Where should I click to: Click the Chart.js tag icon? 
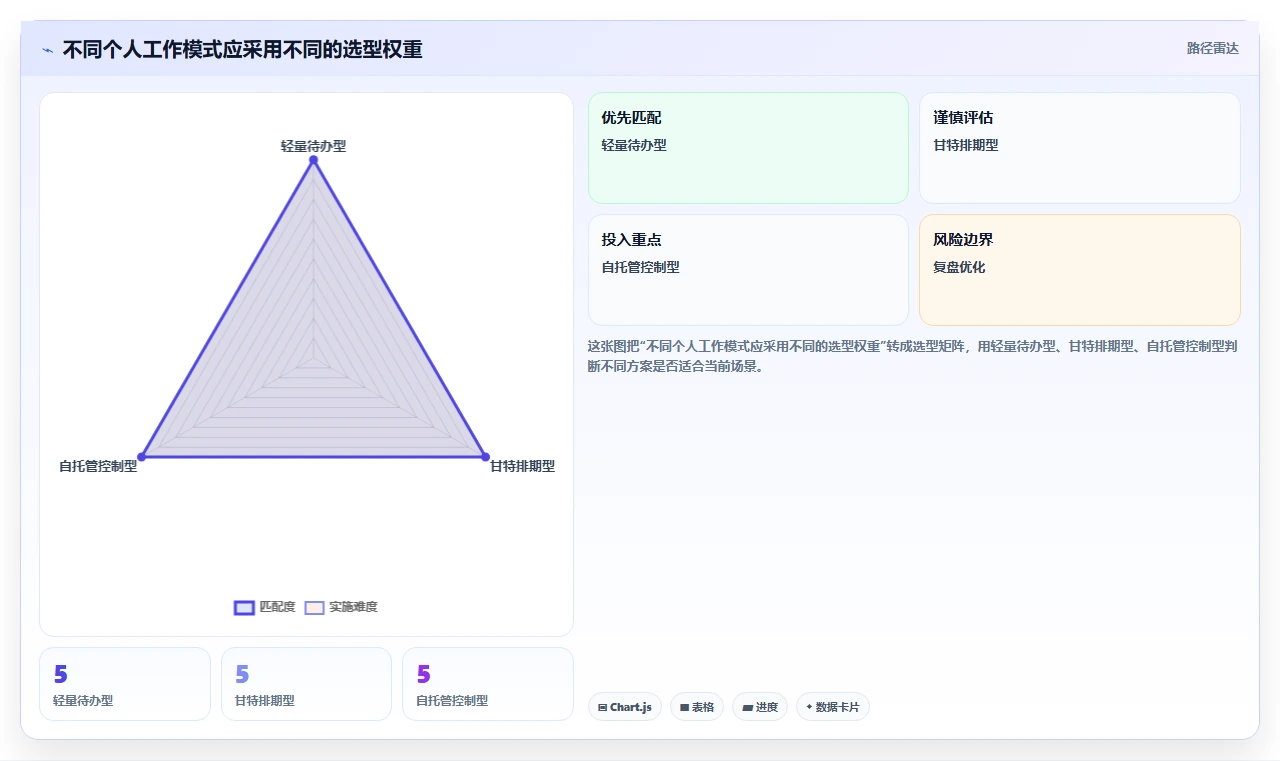click(603, 707)
